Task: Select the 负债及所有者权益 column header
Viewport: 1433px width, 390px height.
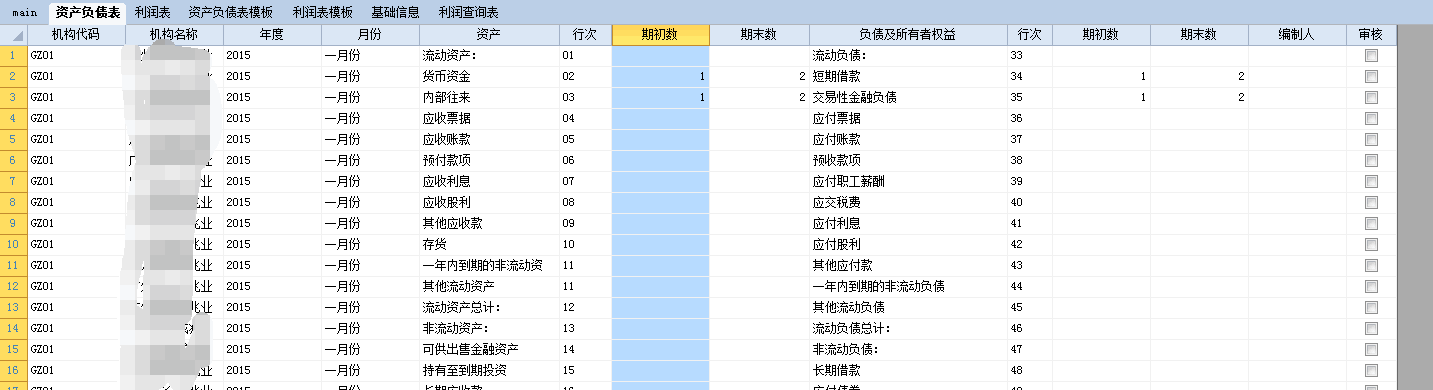Action: coord(907,35)
